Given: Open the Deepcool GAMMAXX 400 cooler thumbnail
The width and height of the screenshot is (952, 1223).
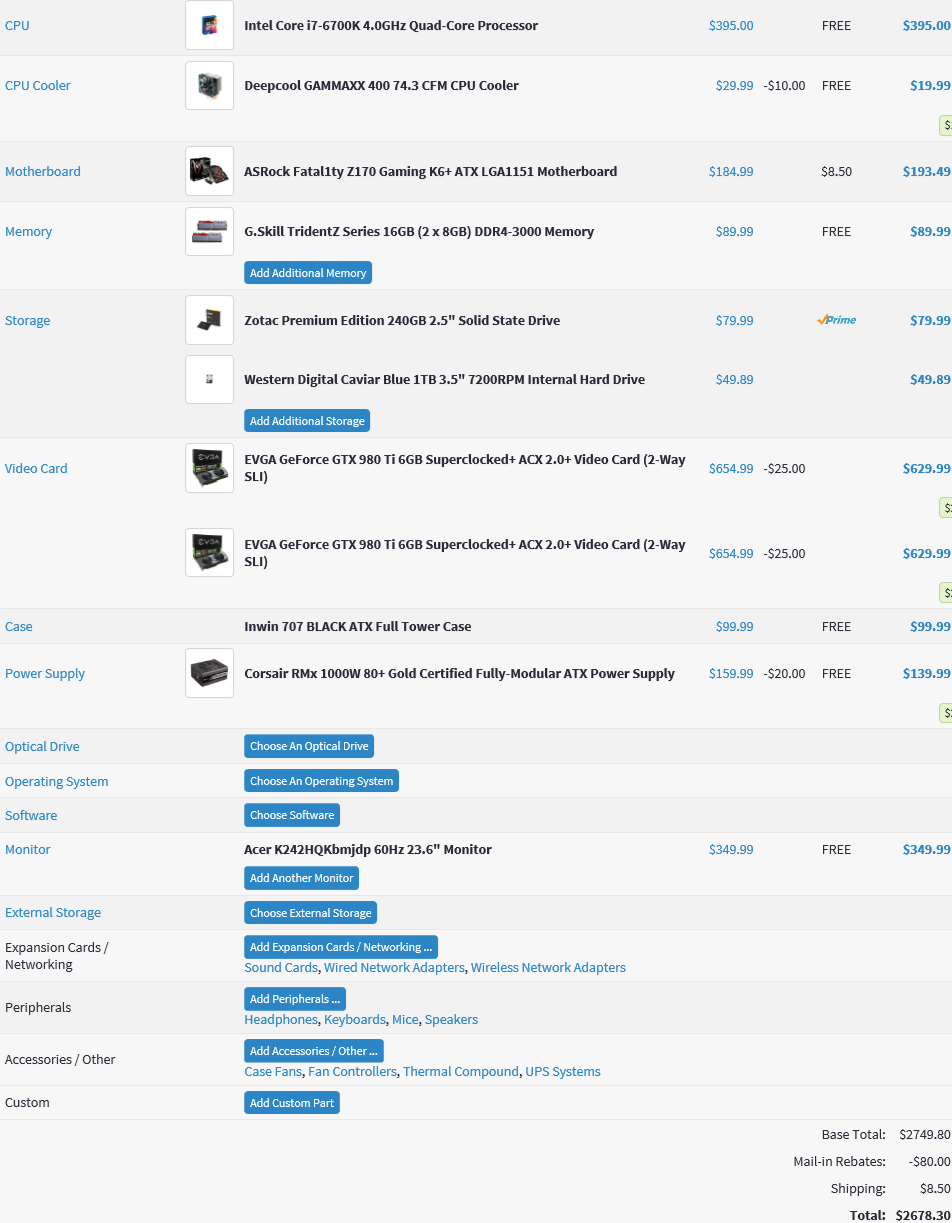Looking at the screenshot, I should pyautogui.click(x=209, y=85).
